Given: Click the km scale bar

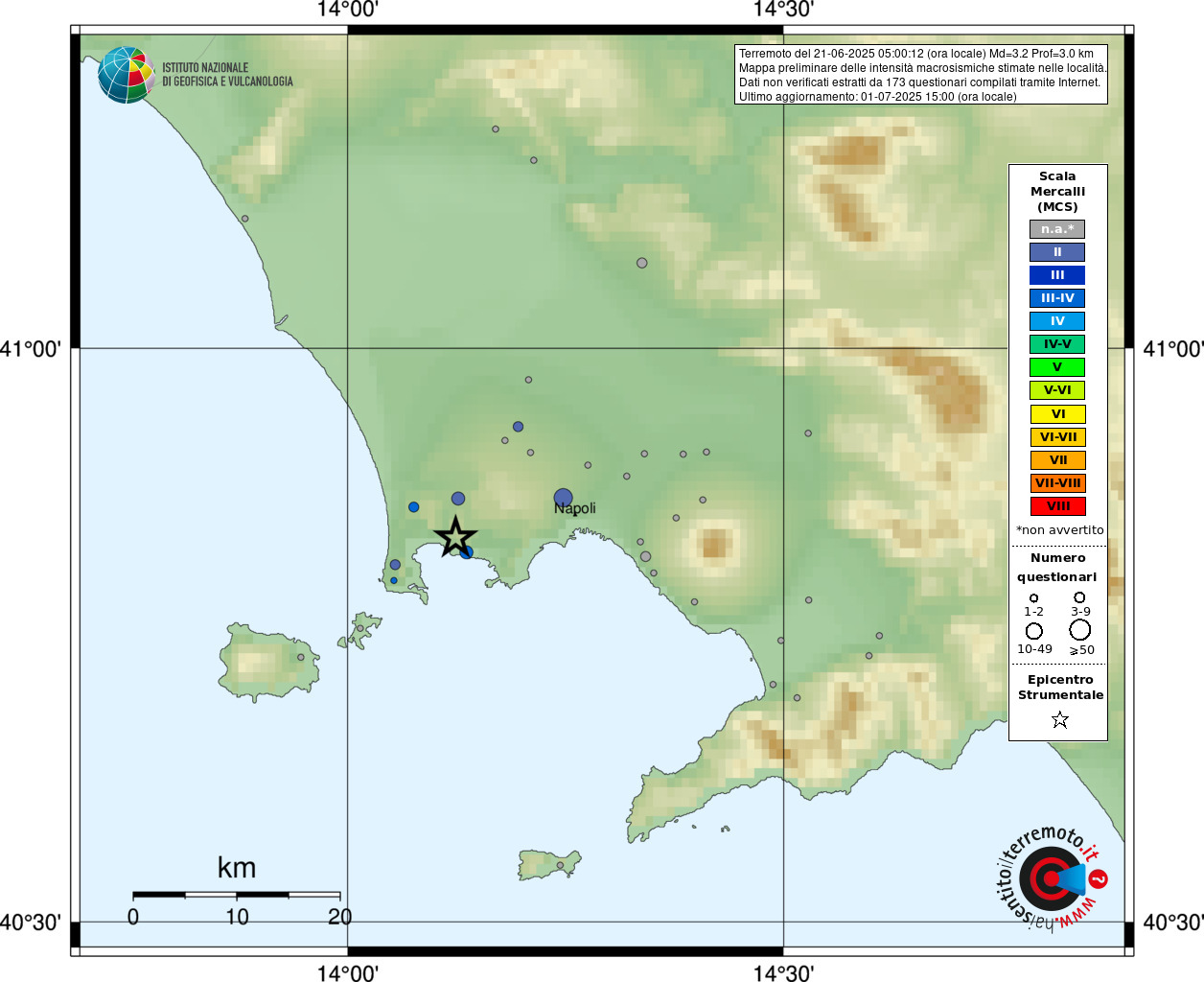Looking at the screenshot, I should [x=237, y=896].
